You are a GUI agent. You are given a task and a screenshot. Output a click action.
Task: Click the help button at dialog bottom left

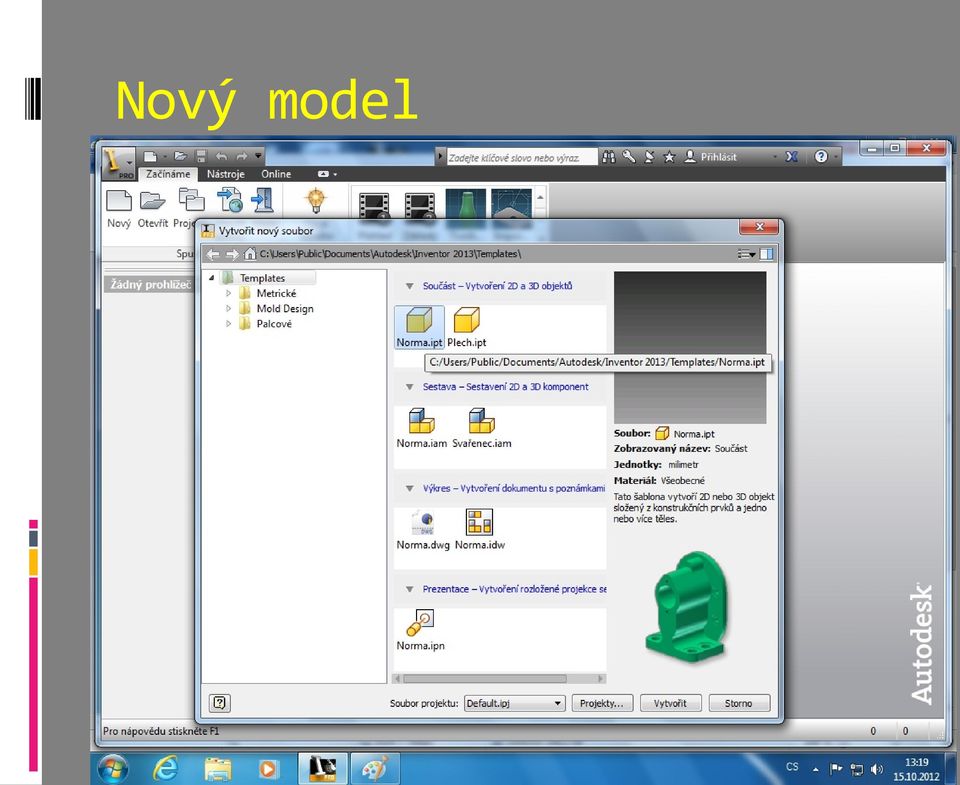pyautogui.click(x=219, y=703)
